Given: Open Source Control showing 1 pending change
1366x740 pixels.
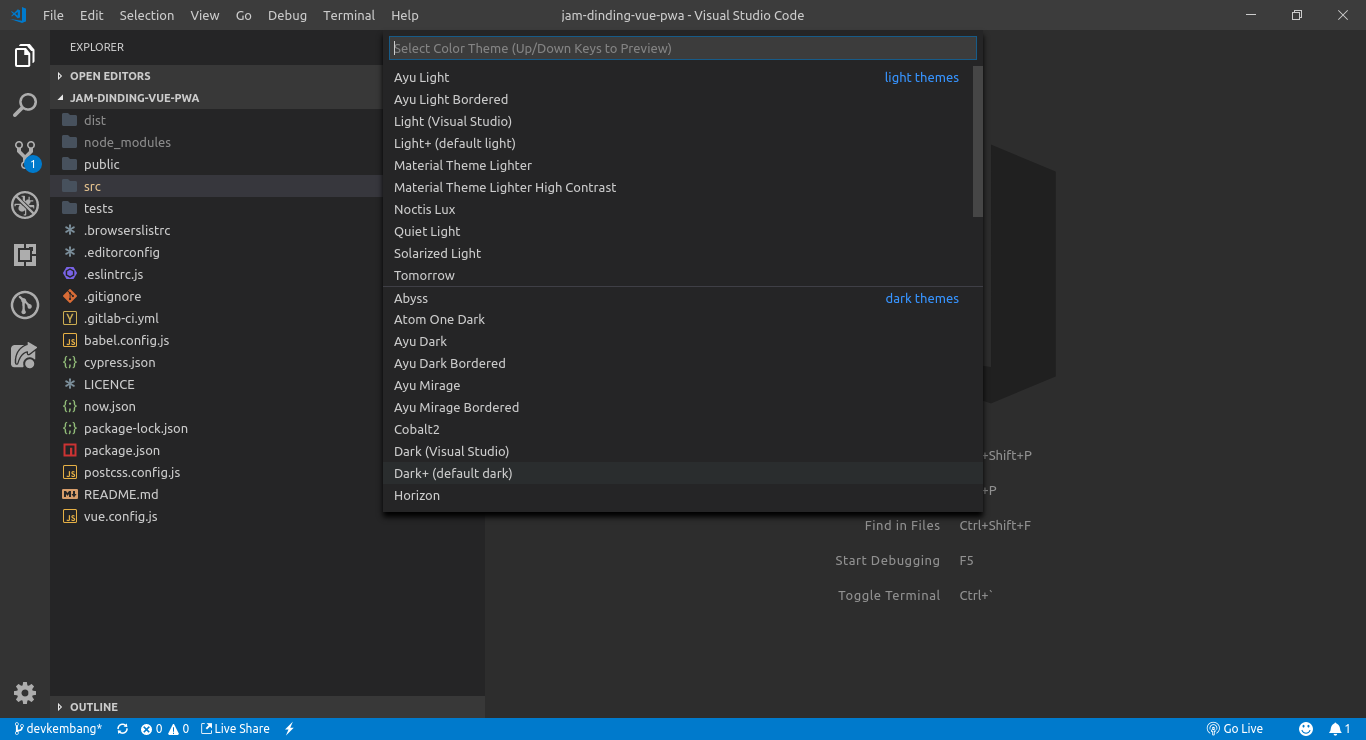Looking at the screenshot, I should point(24,155).
